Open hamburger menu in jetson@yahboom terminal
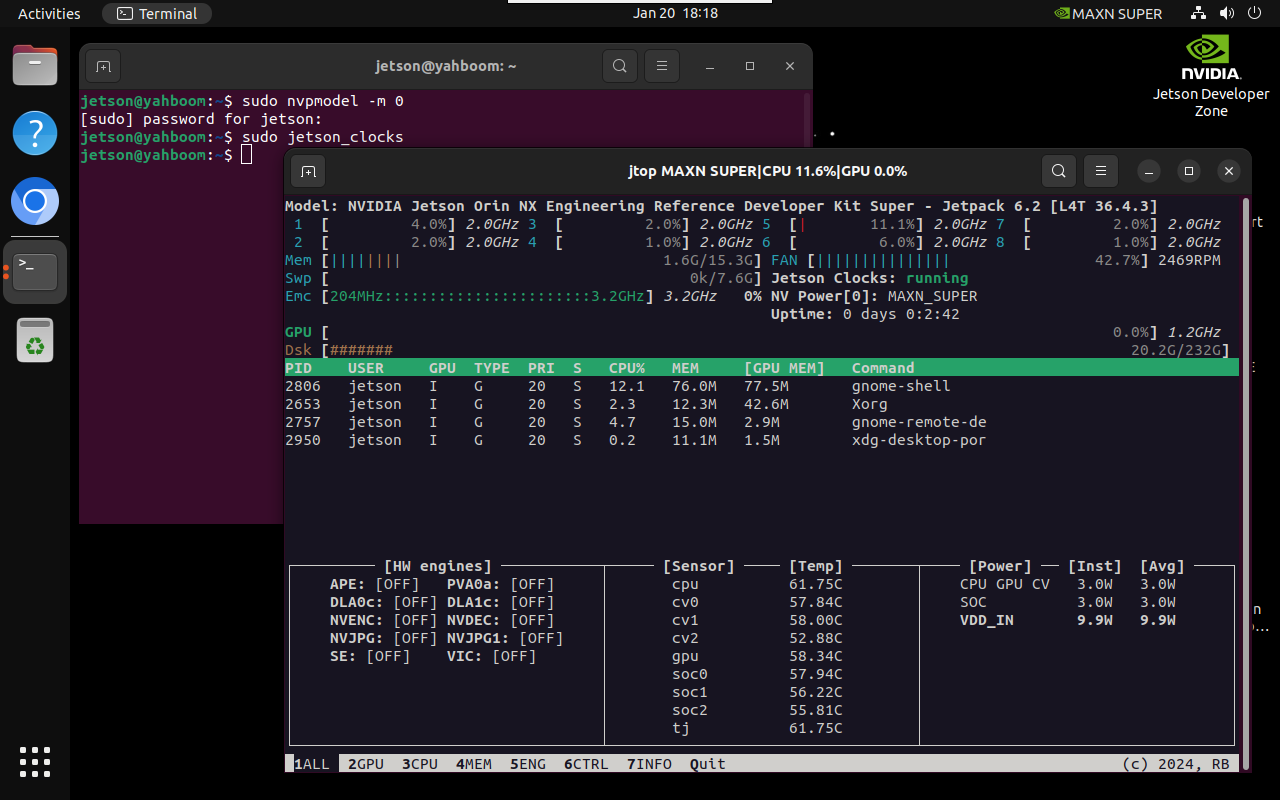 [x=662, y=66]
